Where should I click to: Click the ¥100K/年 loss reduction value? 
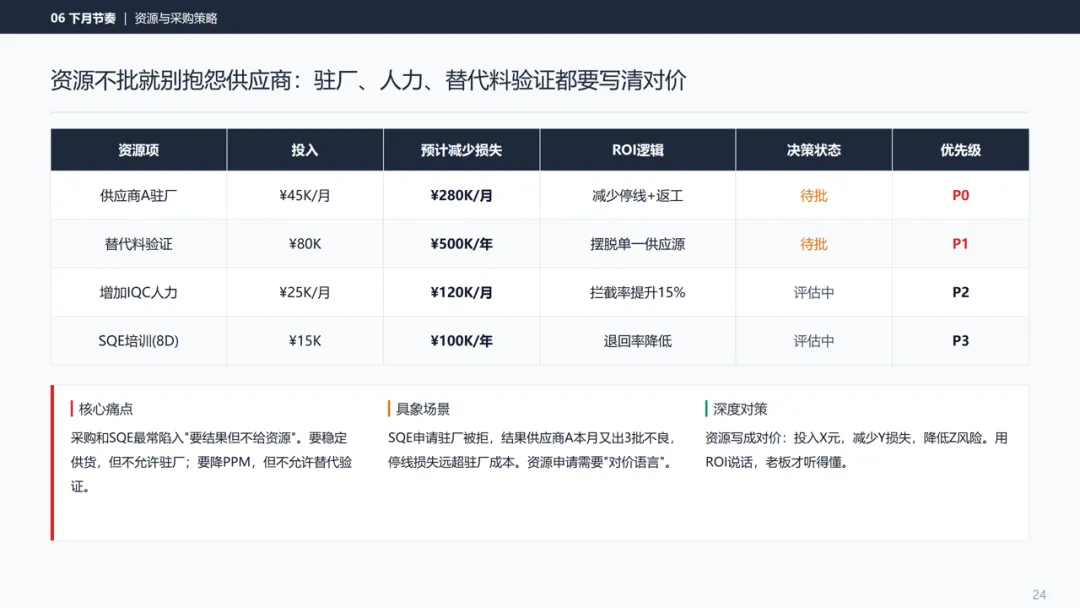[x=461, y=341]
